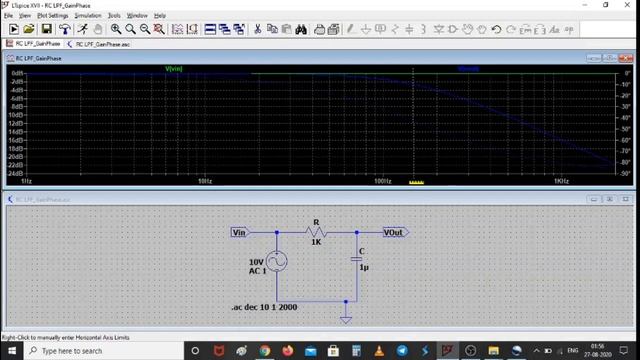Click the V(vin) trace label
This screenshot has height=360, width=640.
[173, 69]
